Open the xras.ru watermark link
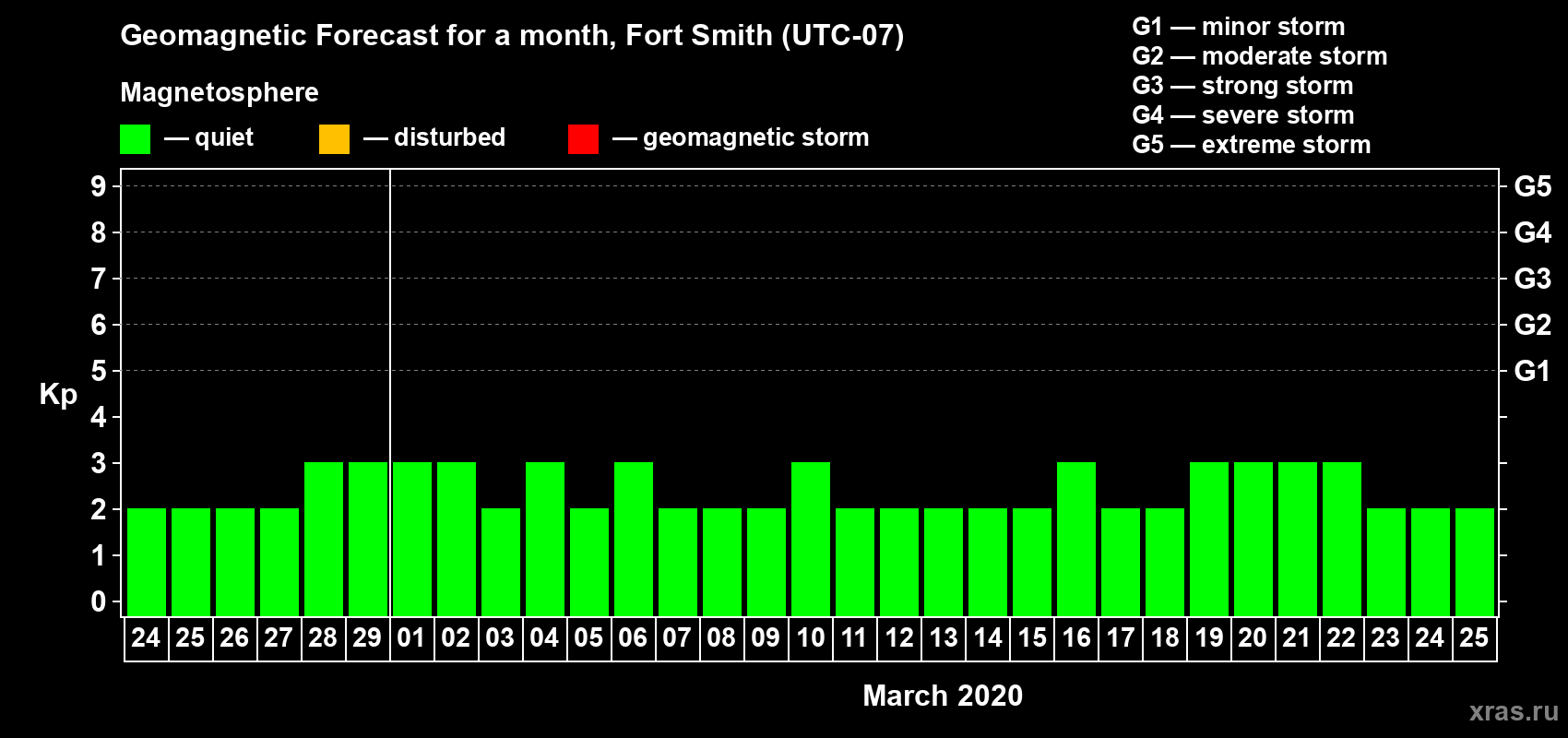The width and height of the screenshot is (1568, 738). (x=1513, y=711)
